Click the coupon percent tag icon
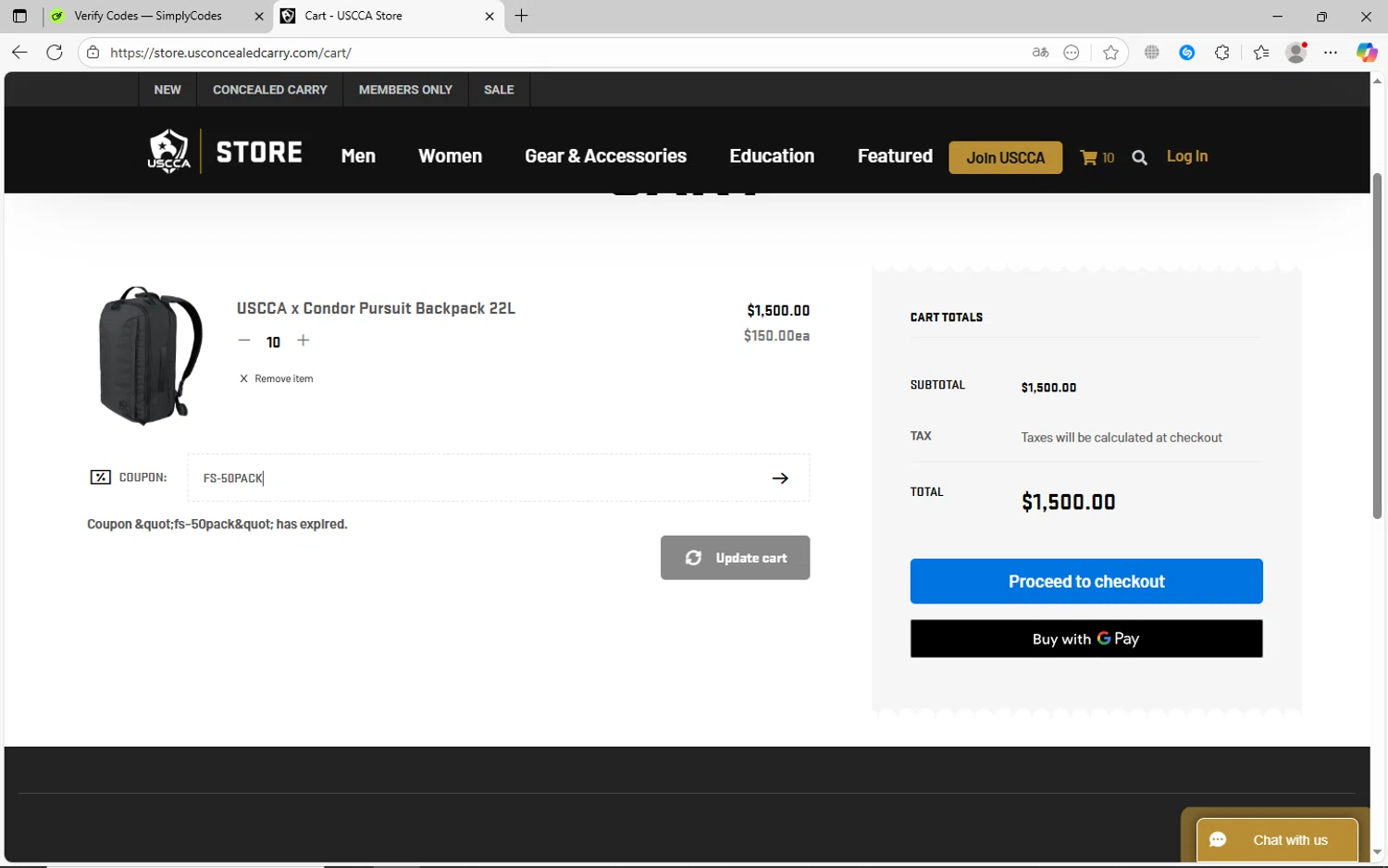1388x868 pixels. click(x=100, y=477)
